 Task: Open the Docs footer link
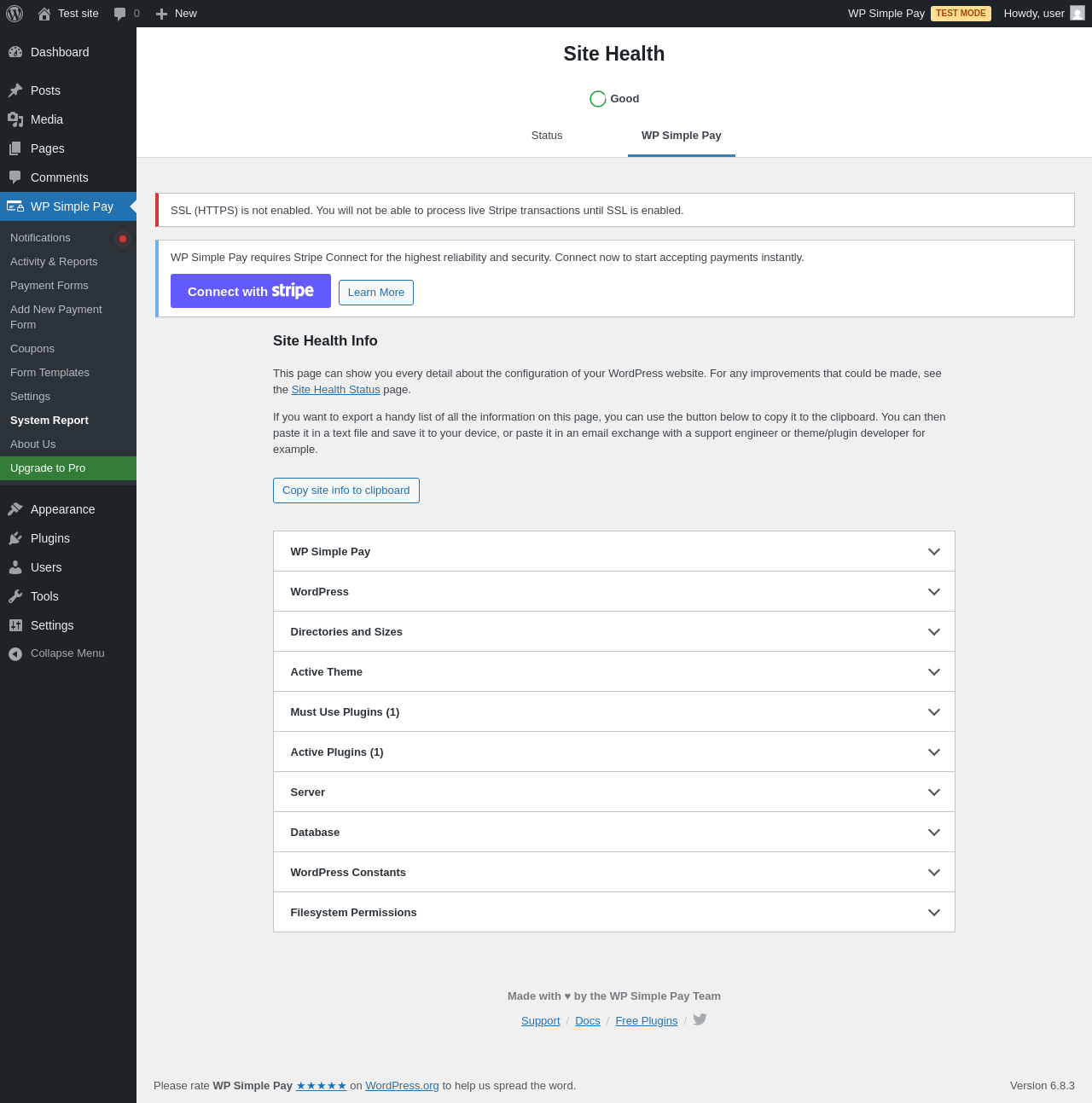pyautogui.click(x=588, y=1021)
